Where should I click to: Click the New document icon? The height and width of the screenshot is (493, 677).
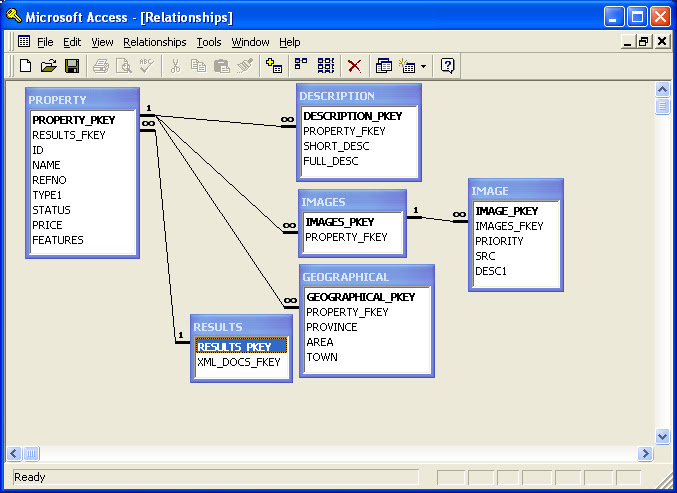(x=25, y=66)
